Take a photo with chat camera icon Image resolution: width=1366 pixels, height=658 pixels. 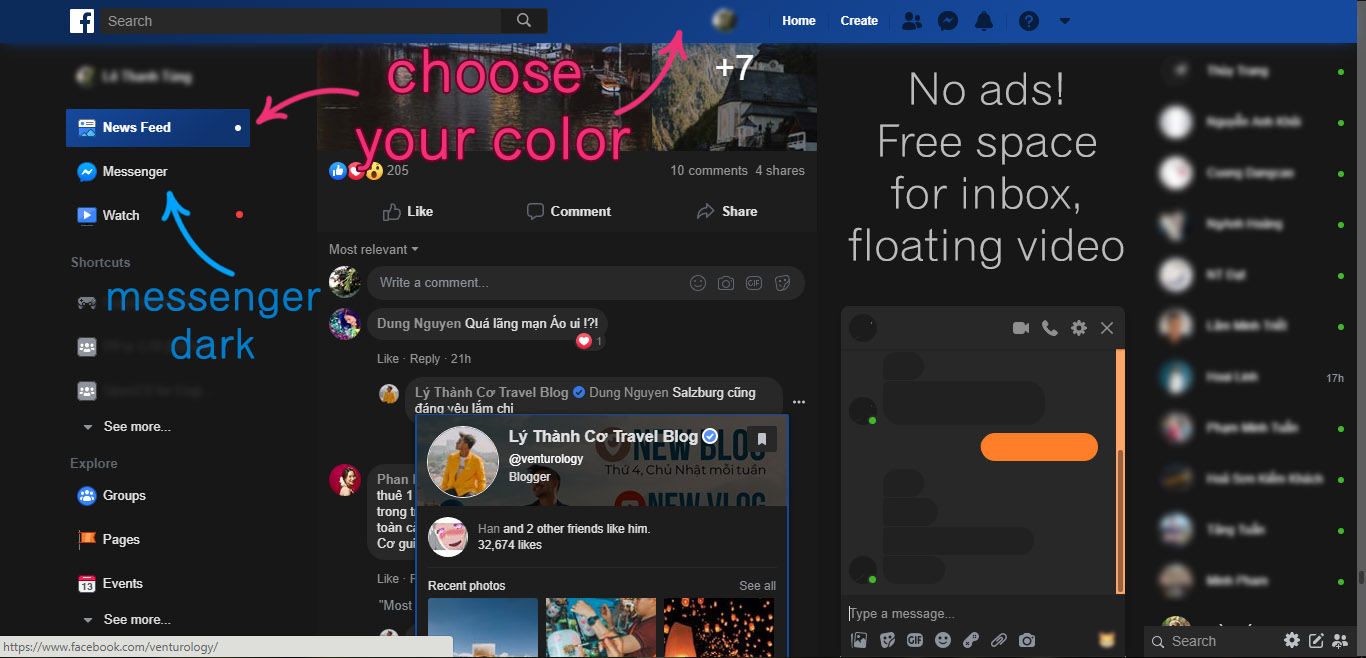click(x=1027, y=640)
